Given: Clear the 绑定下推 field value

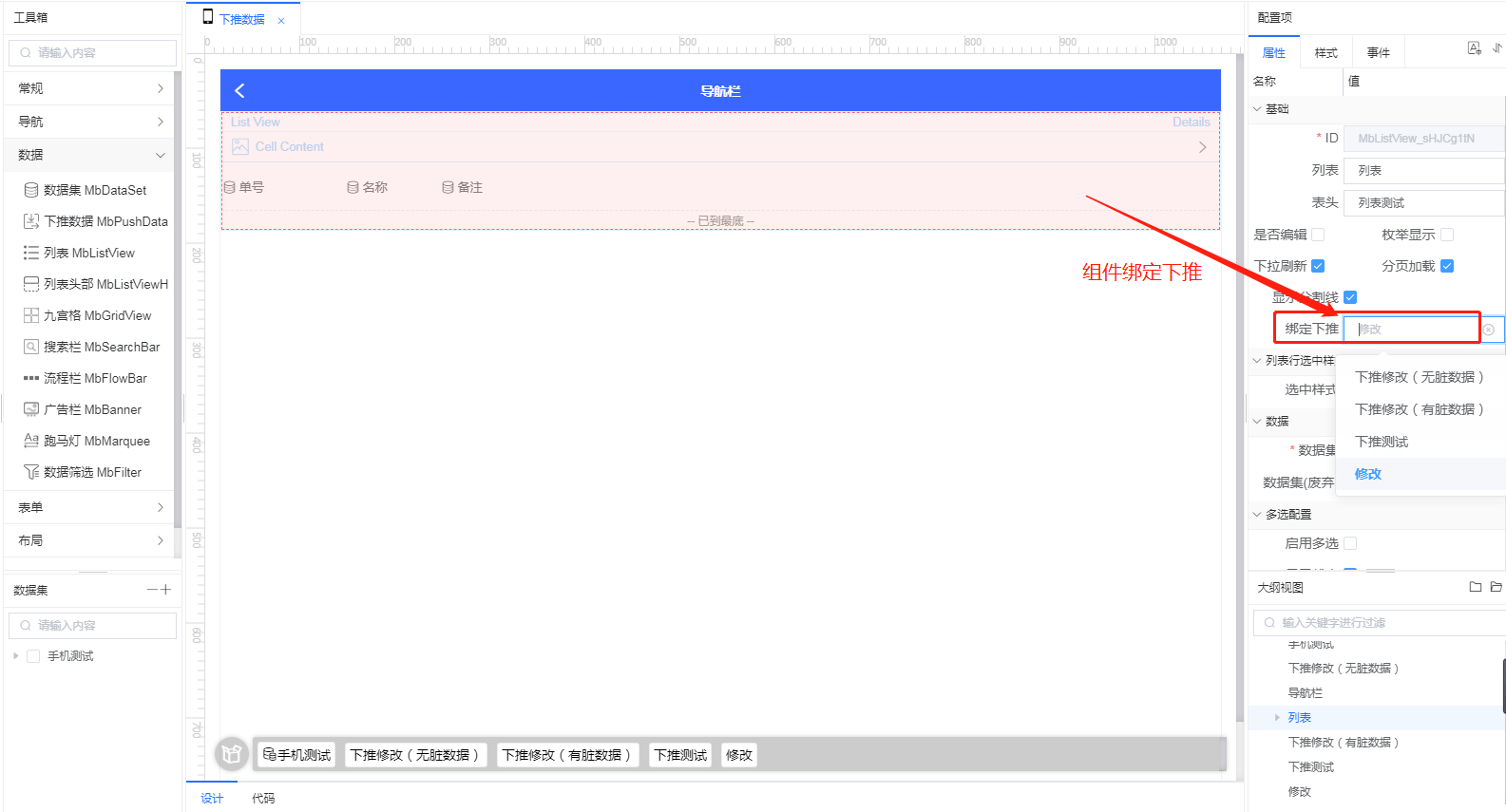Looking at the screenshot, I should [1489, 330].
